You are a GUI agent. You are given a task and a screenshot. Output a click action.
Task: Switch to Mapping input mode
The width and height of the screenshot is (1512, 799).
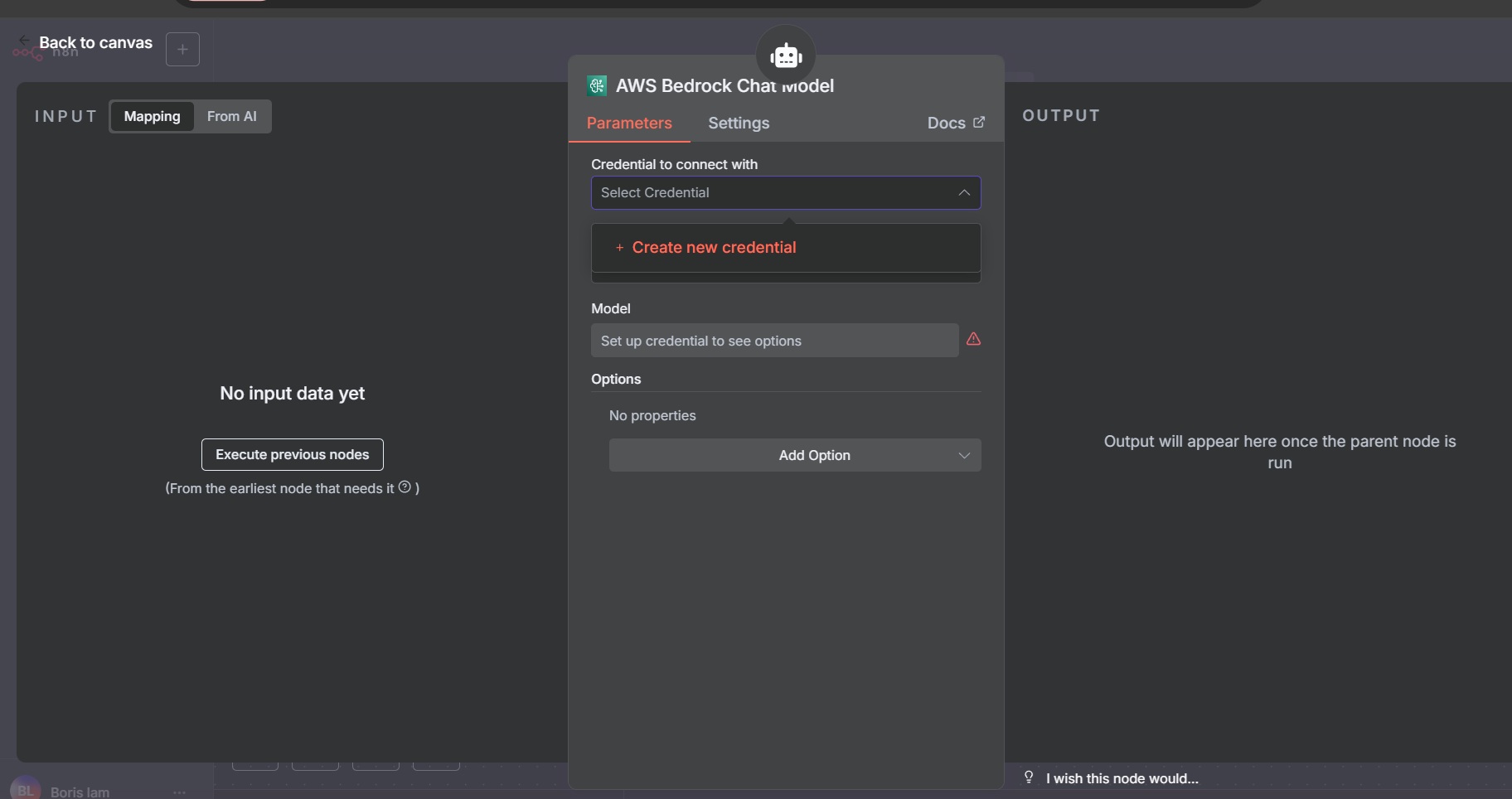coord(153,116)
